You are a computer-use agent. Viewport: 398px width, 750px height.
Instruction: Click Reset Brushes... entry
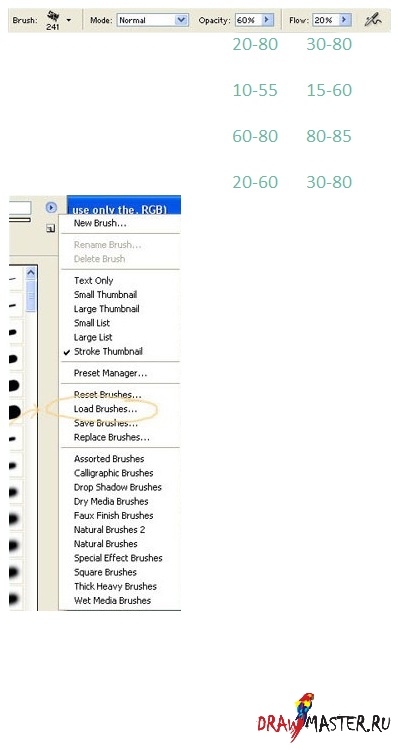pos(108,395)
